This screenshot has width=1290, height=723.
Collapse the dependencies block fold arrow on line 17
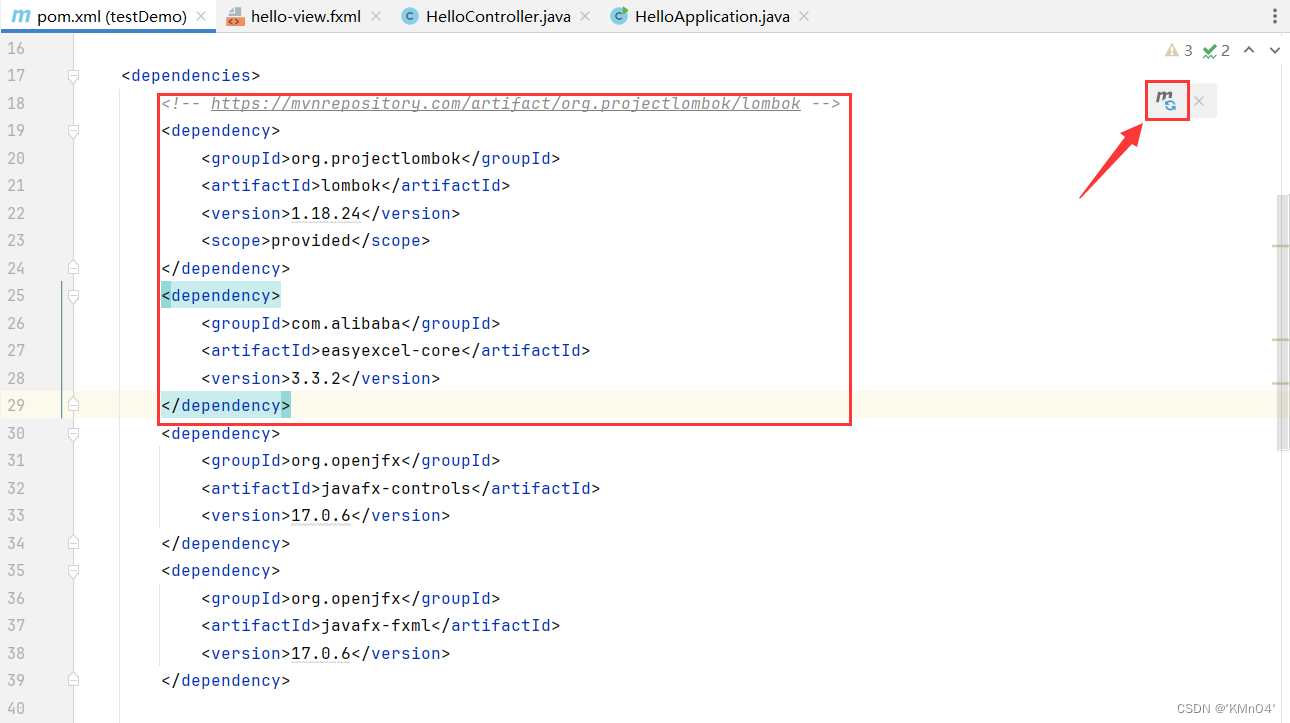(x=71, y=75)
